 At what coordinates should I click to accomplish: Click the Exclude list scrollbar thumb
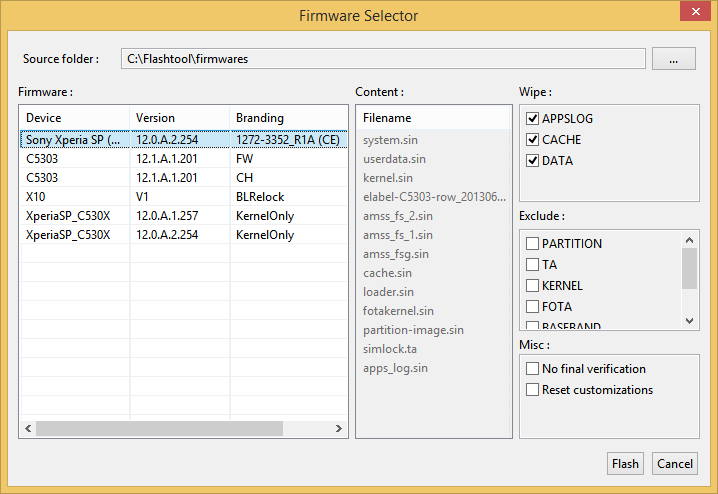689,269
